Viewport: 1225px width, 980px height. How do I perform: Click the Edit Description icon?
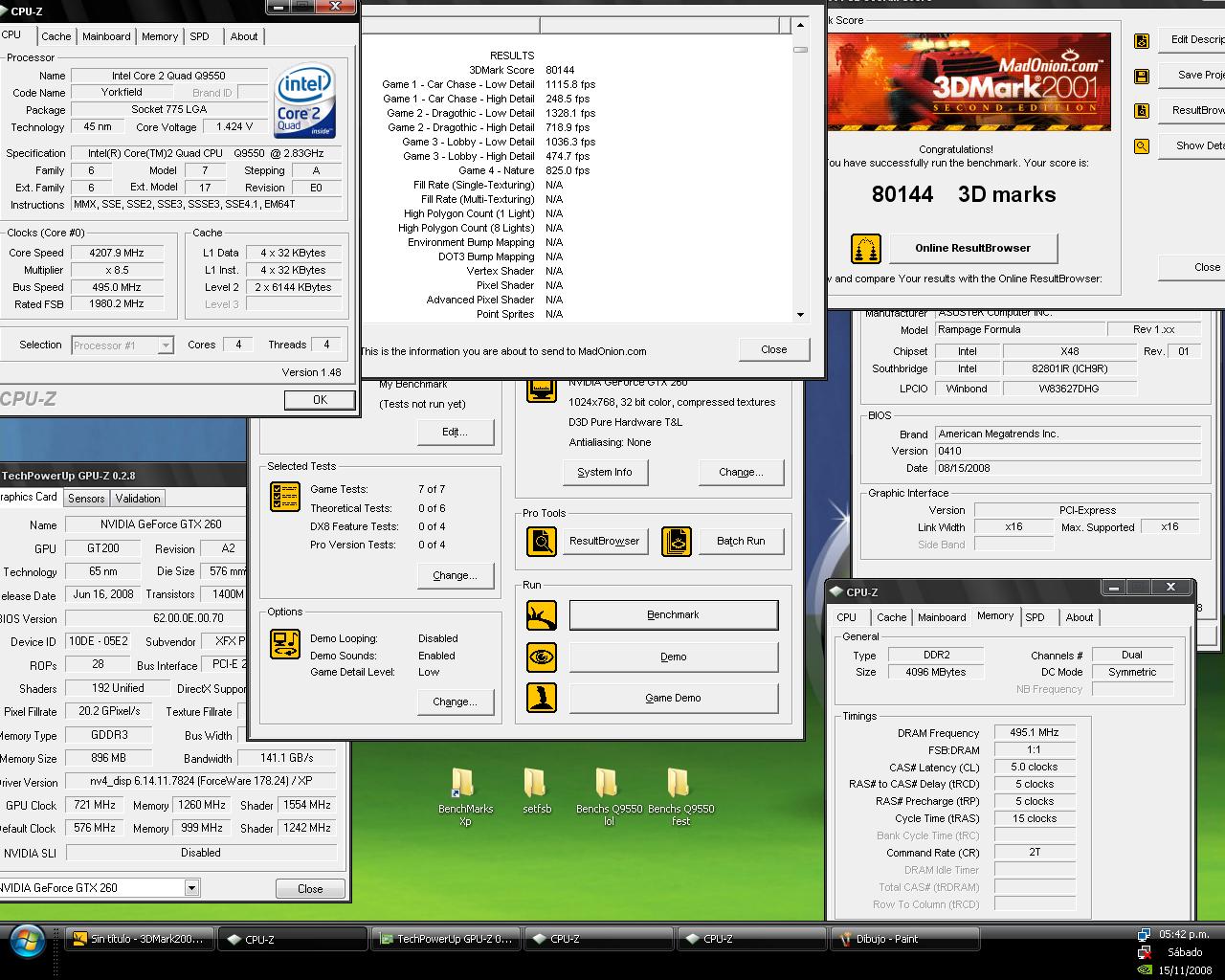point(1142,40)
